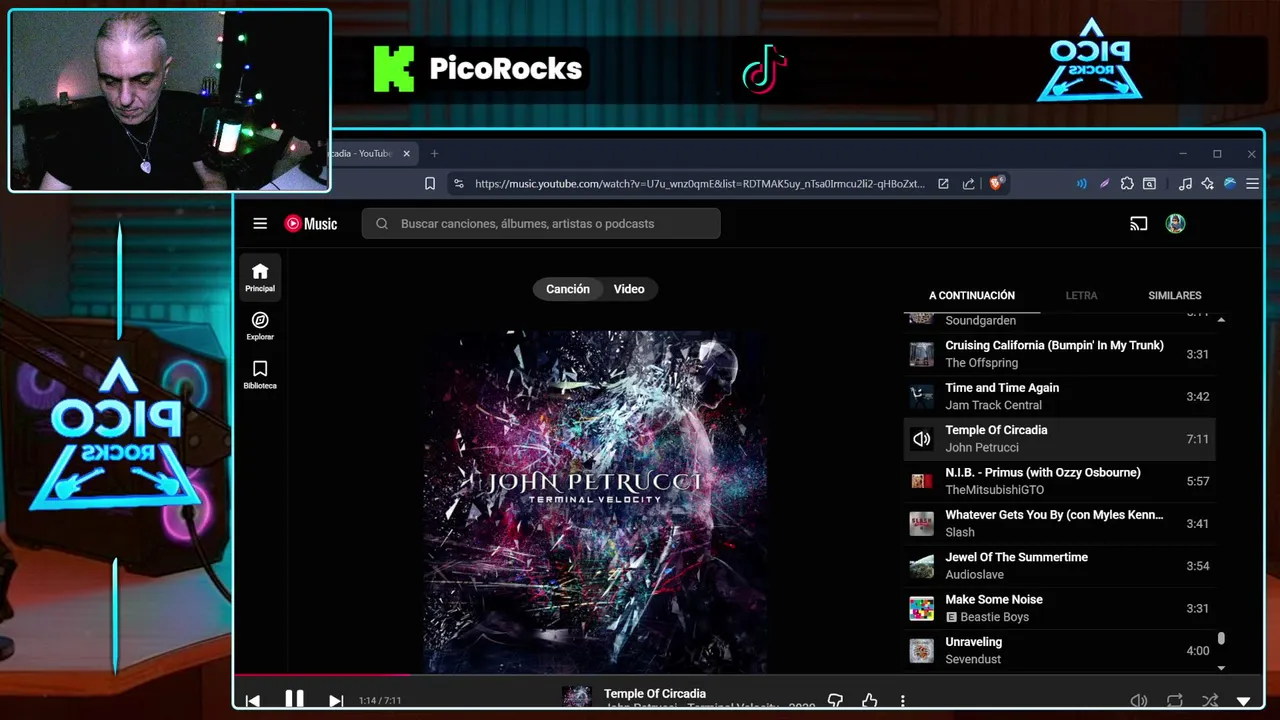Screen dimensions: 1280x720
Task: Click the purple feather extension icon
Action: [x=1104, y=184]
